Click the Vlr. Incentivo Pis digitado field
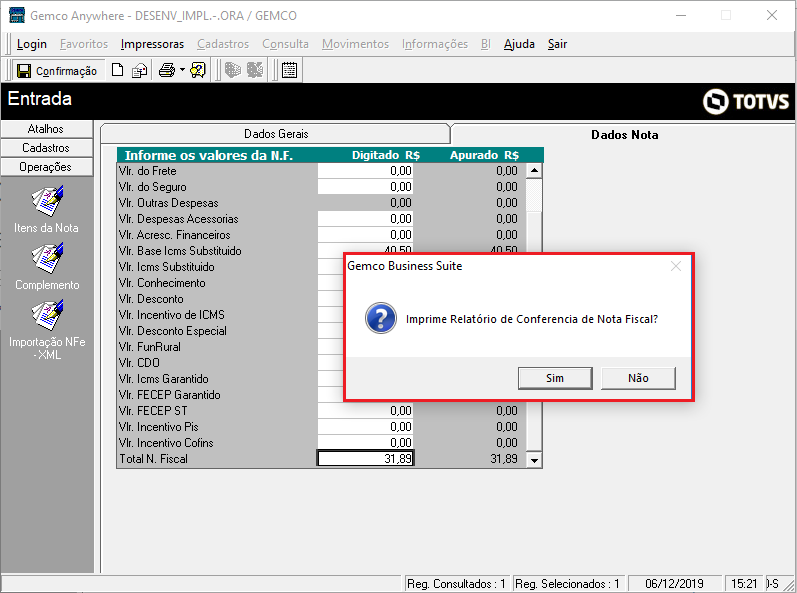Screen dimensions: 797x593 (365, 426)
